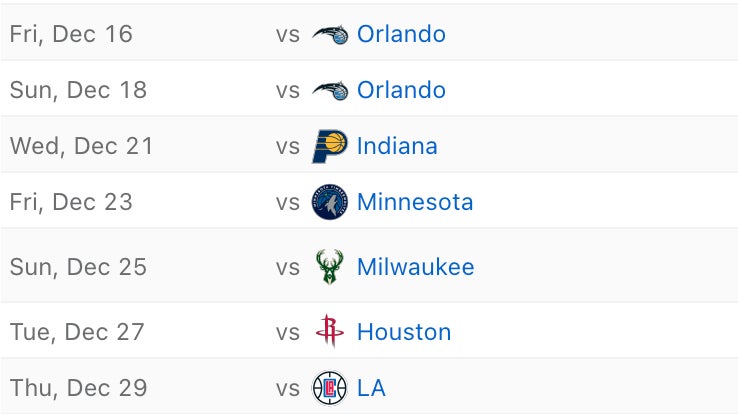Open the Orlando link in the Dec 18 row

click(401, 90)
